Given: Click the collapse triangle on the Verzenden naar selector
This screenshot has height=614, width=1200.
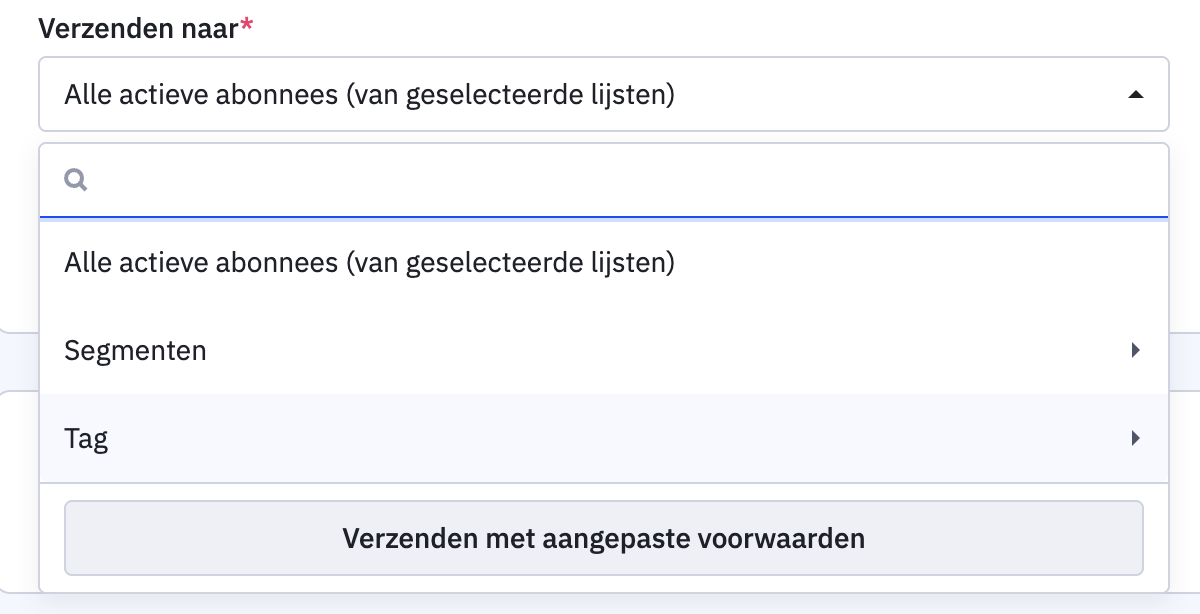Looking at the screenshot, I should [1135, 94].
